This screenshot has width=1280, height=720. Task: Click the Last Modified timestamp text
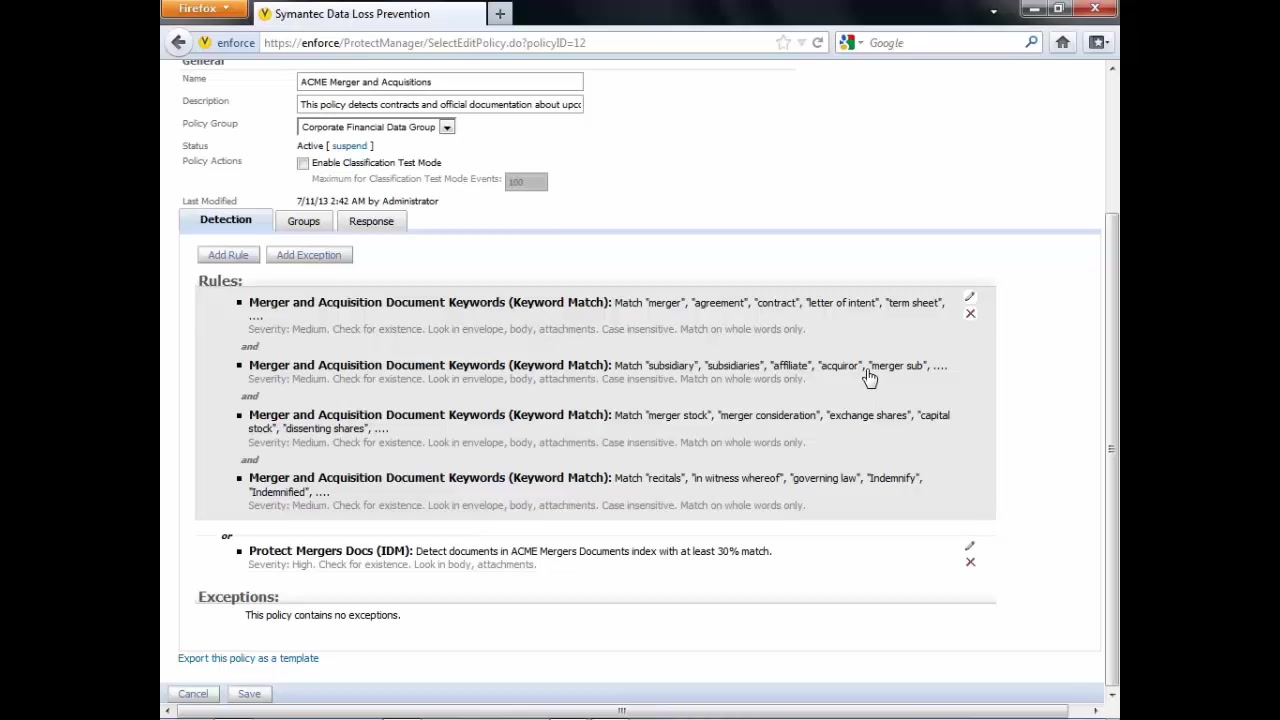tap(367, 201)
